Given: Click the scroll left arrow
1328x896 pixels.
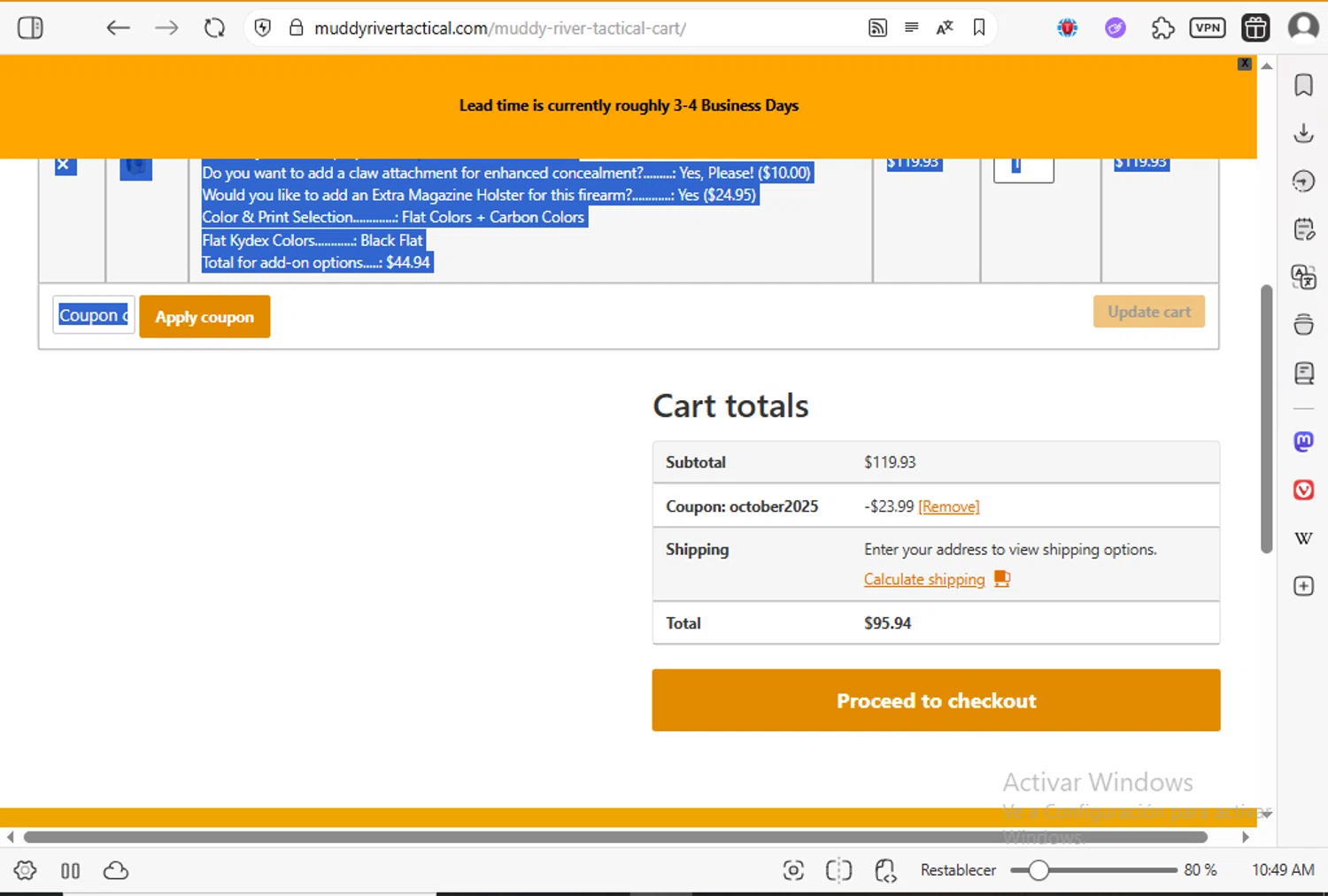Looking at the screenshot, I should pyautogui.click(x=10, y=837).
